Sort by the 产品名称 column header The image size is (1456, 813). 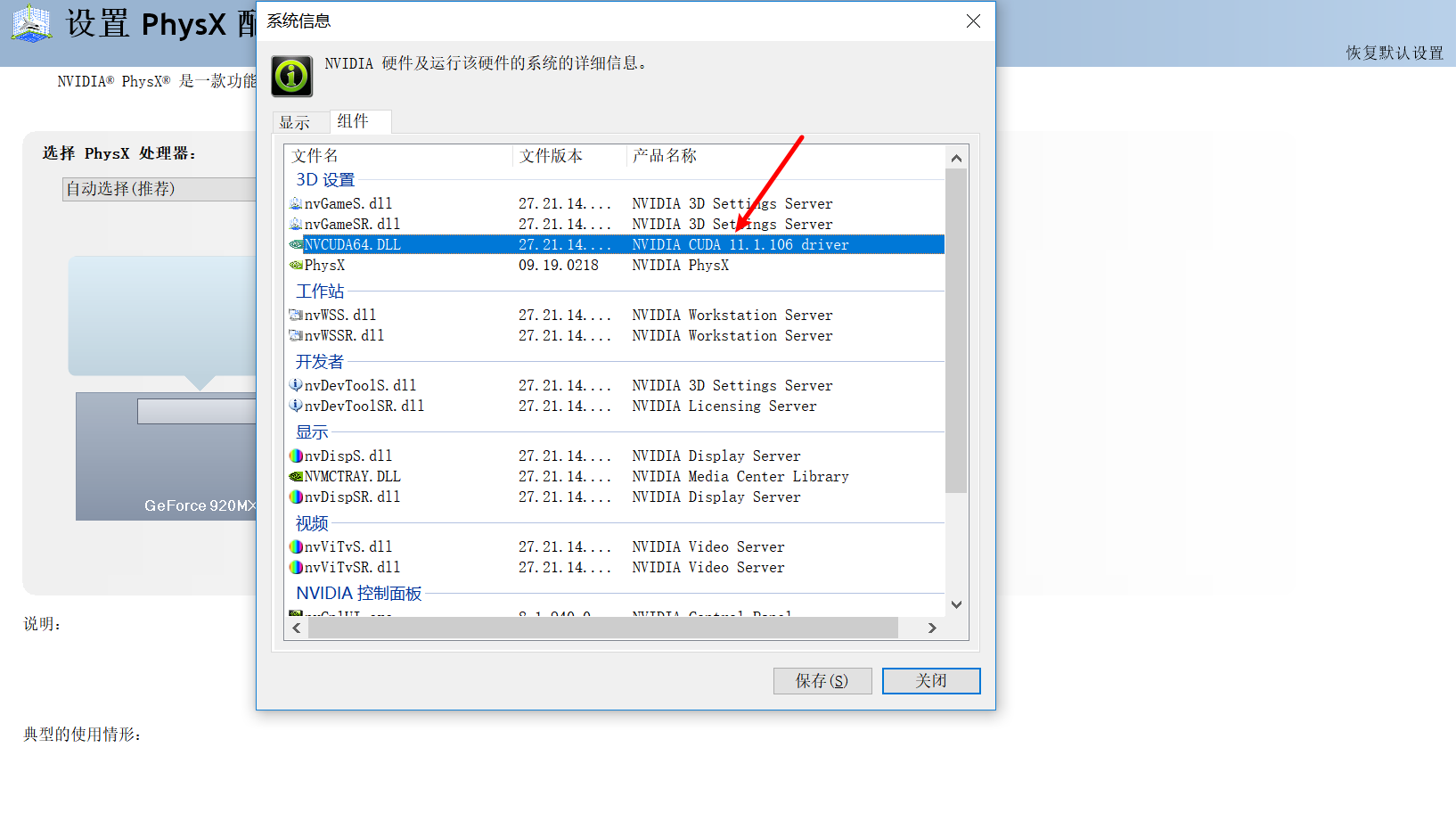pos(785,156)
